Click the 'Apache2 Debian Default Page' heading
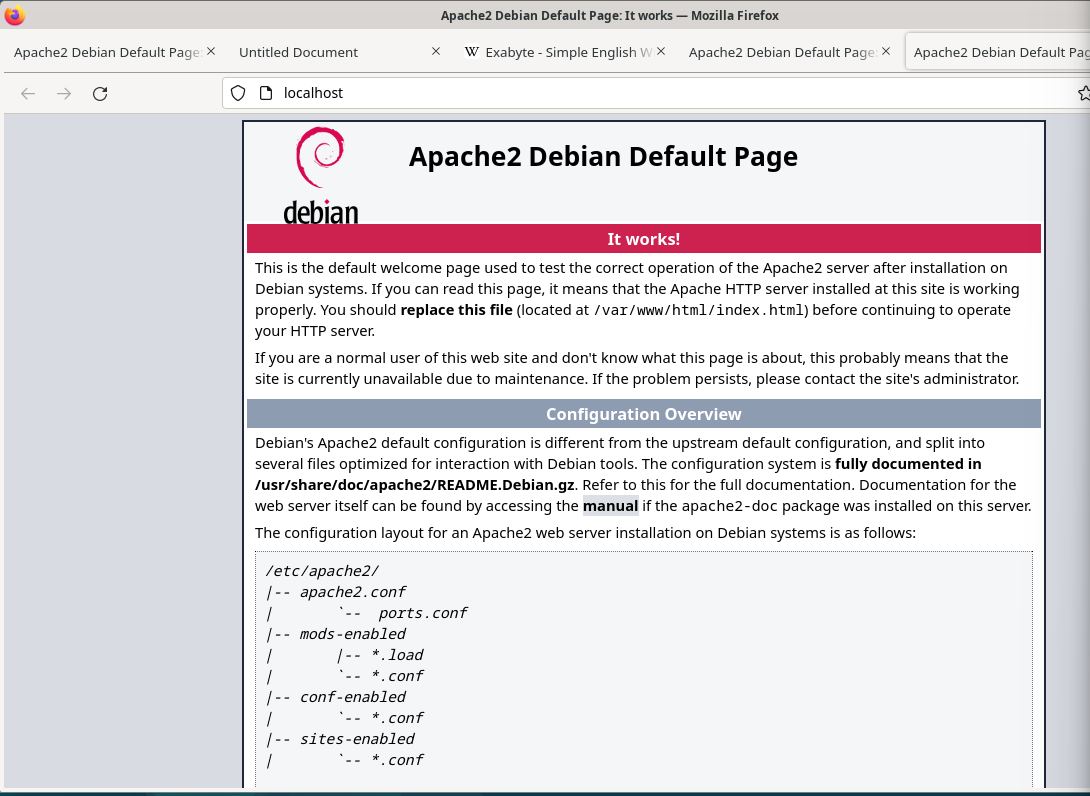This screenshot has width=1090, height=796. pos(603,157)
